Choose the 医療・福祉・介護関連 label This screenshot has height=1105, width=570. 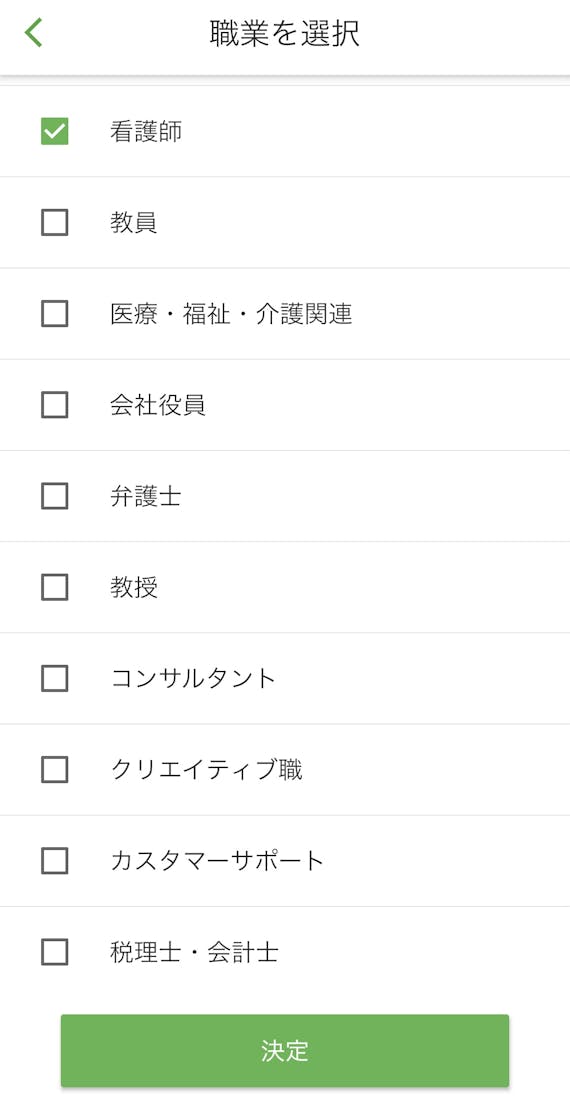(x=231, y=314)
